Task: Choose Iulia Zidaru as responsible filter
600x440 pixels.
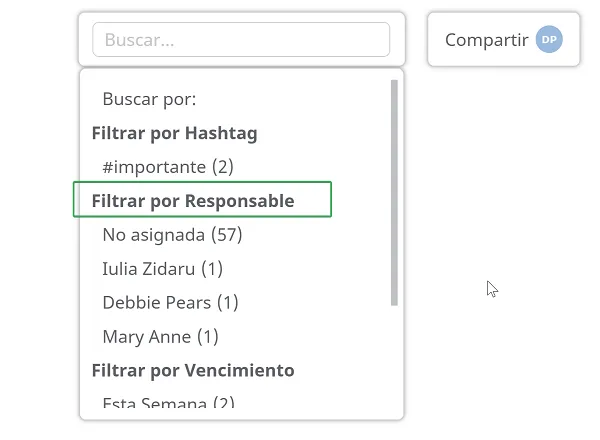Action: click(x=162, y=269)
